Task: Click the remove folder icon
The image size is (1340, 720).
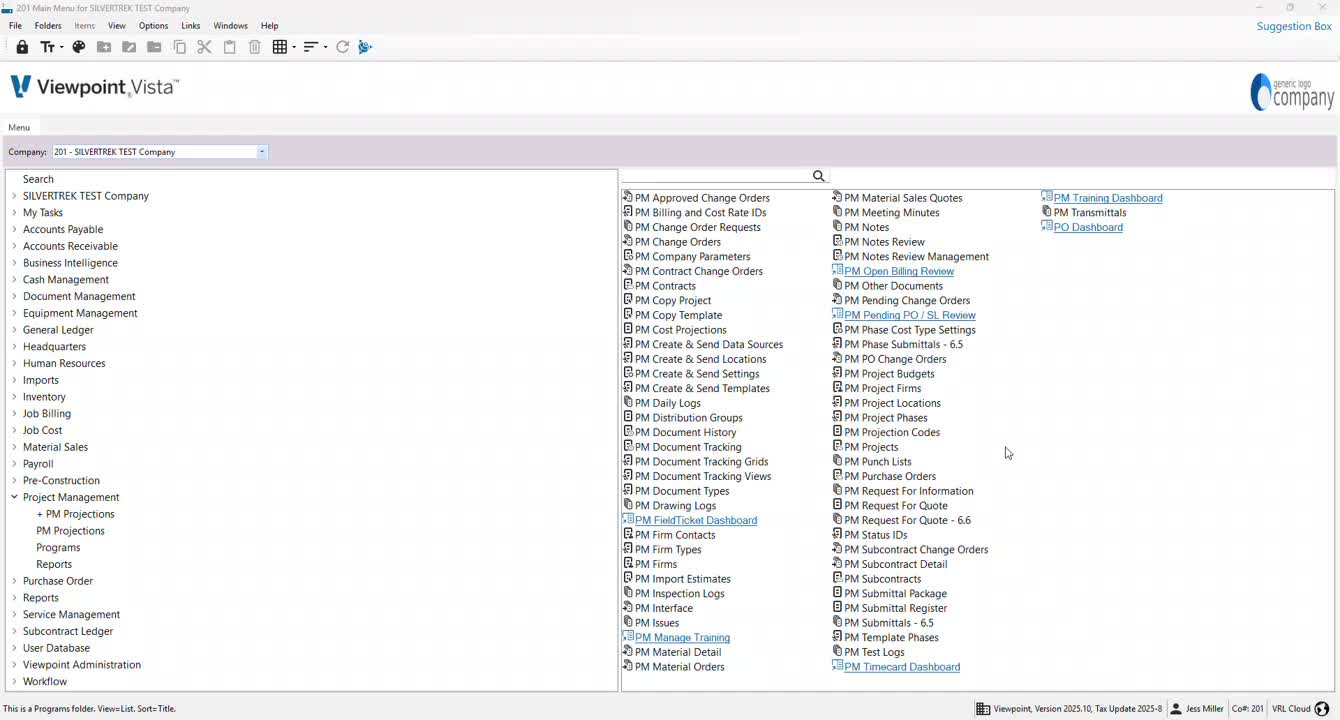Action: (154, 47)
